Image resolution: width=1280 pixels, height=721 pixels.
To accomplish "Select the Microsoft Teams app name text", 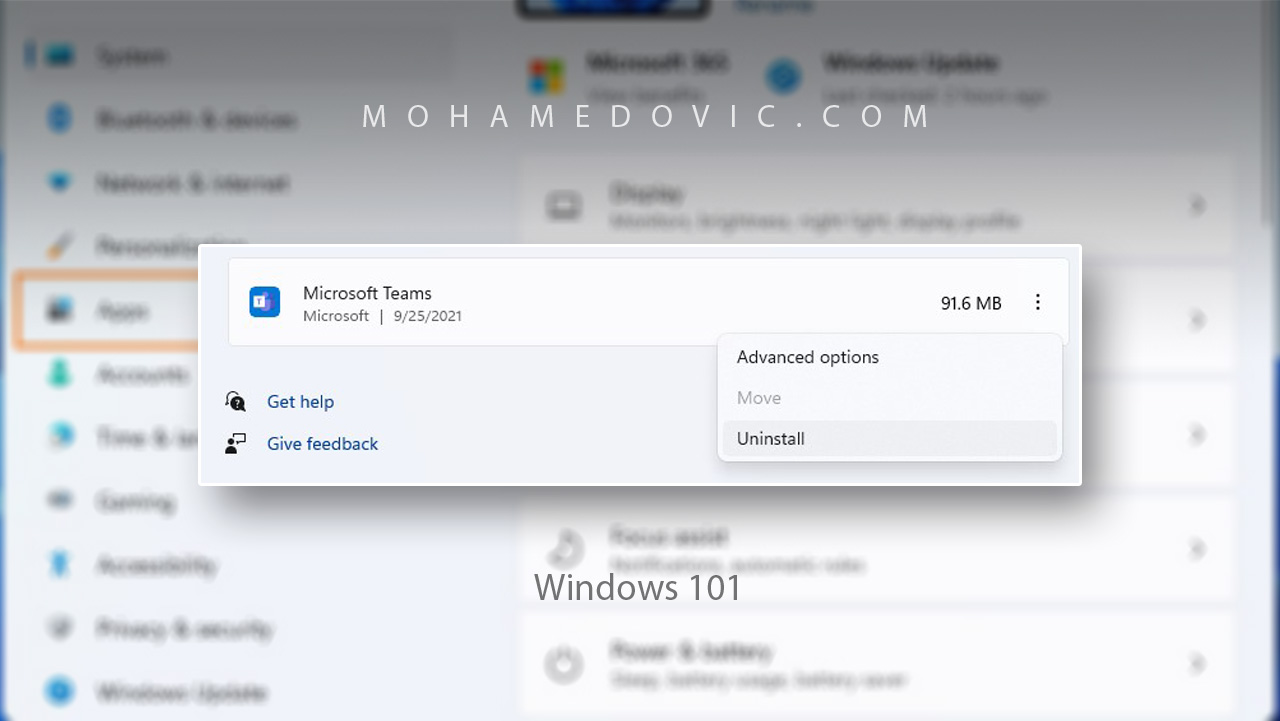I will click(x=367, y=293).
